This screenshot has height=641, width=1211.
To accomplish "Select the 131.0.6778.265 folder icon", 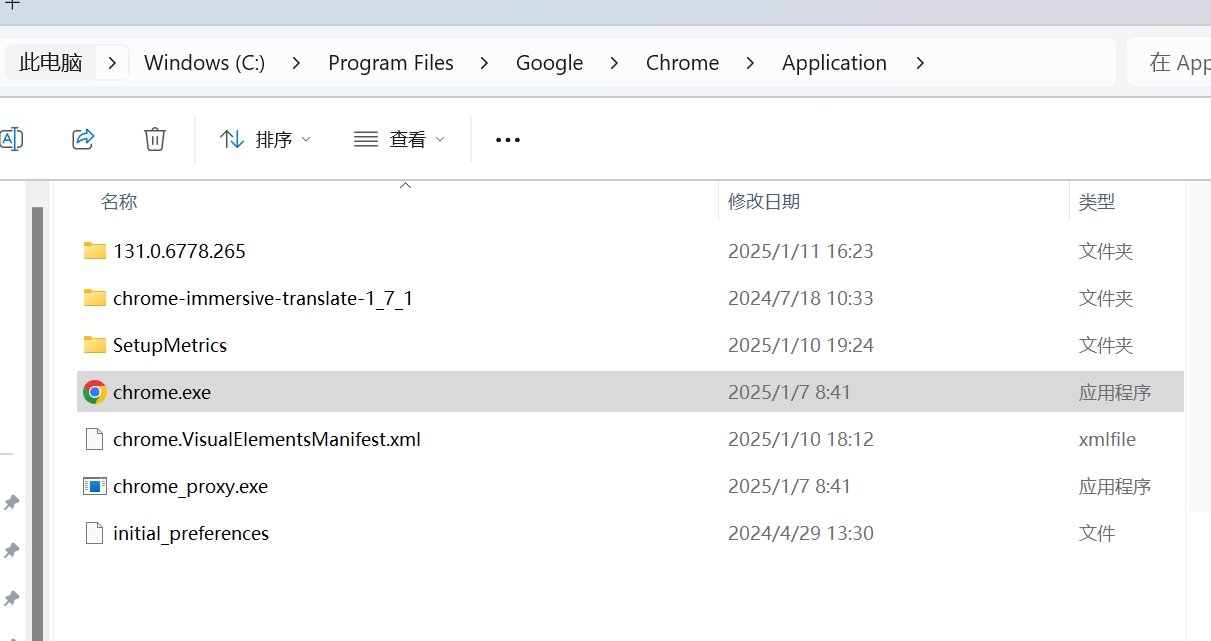I will [x=95, y=251].
